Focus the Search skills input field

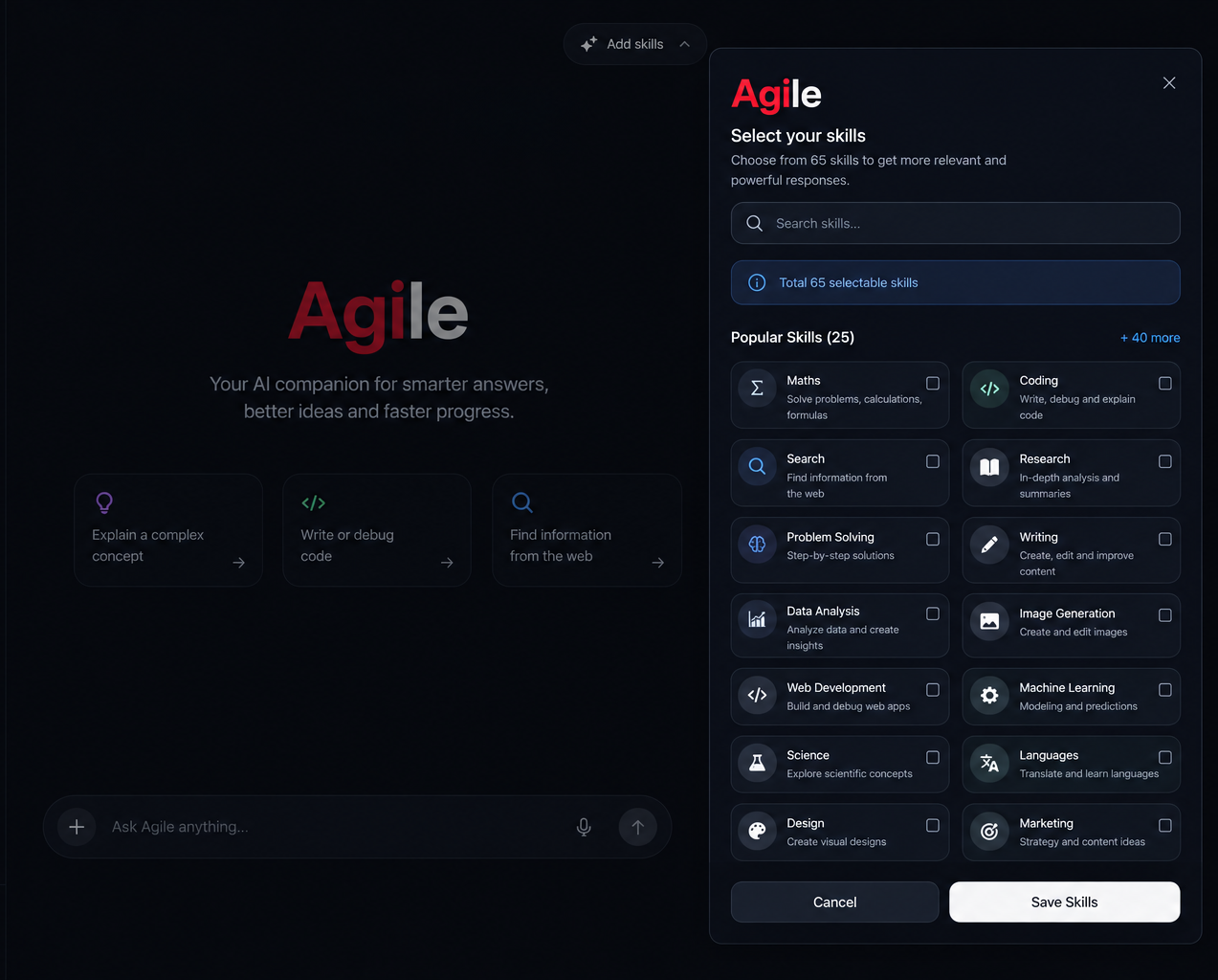pos(955,223)
